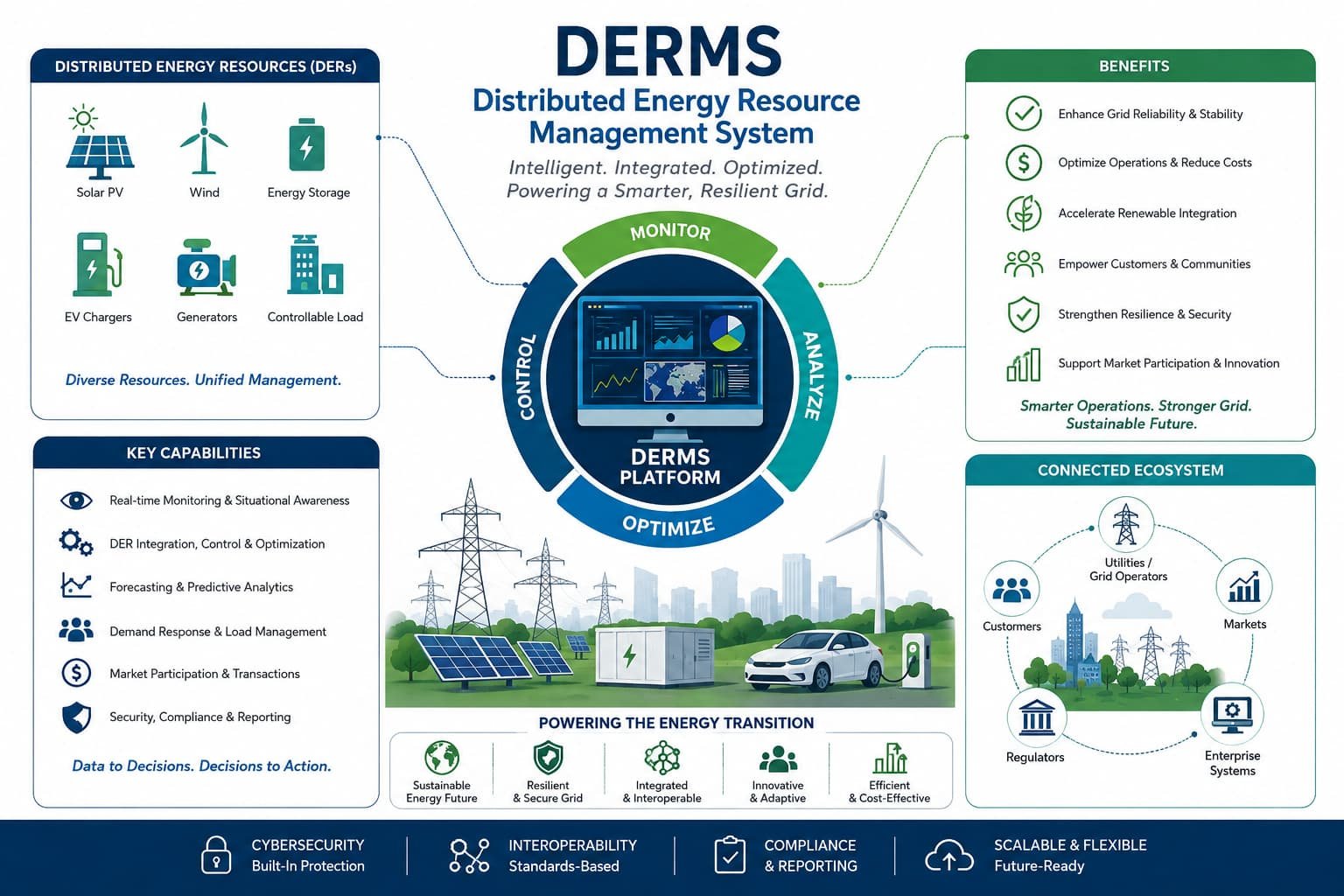Select 'Empower Customers & Communities' text
This screenshot has height=896, width=1344.
coord(1154,263)
